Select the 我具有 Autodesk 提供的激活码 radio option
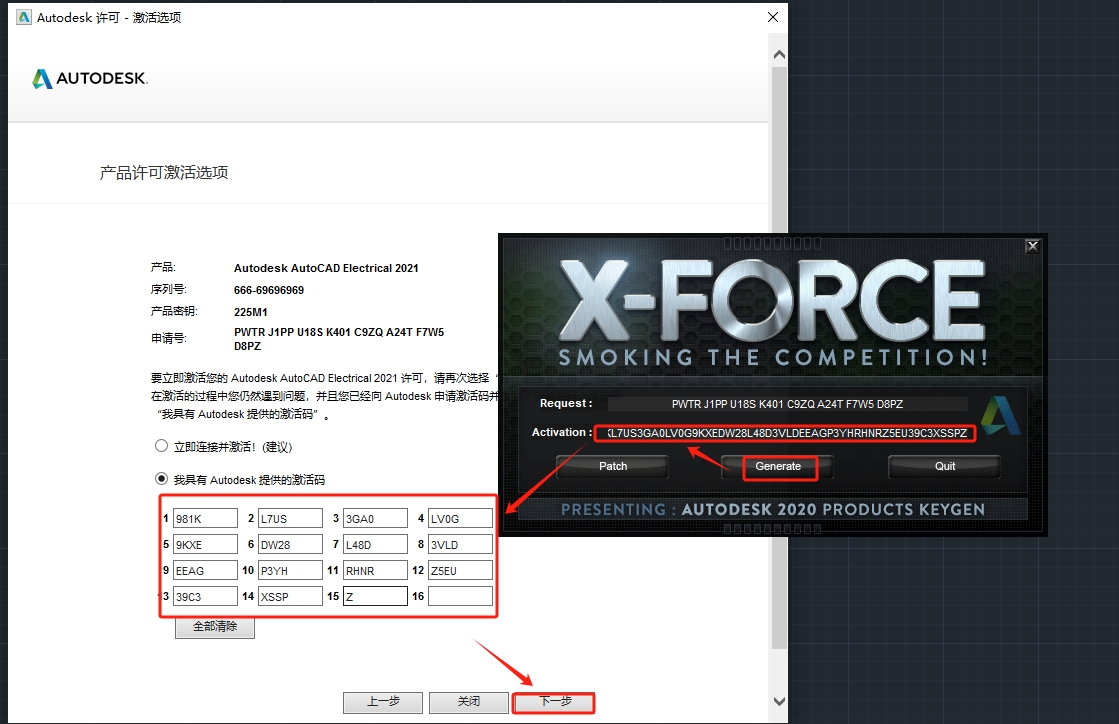Viewport: 1119px width, 724px height. pos(162,480)
